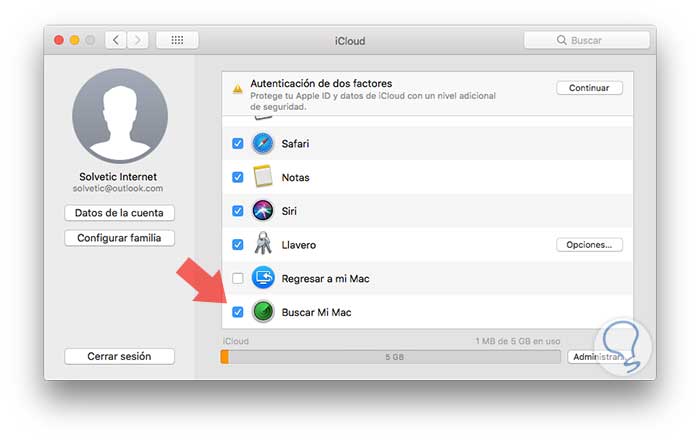Click the user profile avatar picture
Viewport: 700px width, 443px height.
click(x=120, y=116)
